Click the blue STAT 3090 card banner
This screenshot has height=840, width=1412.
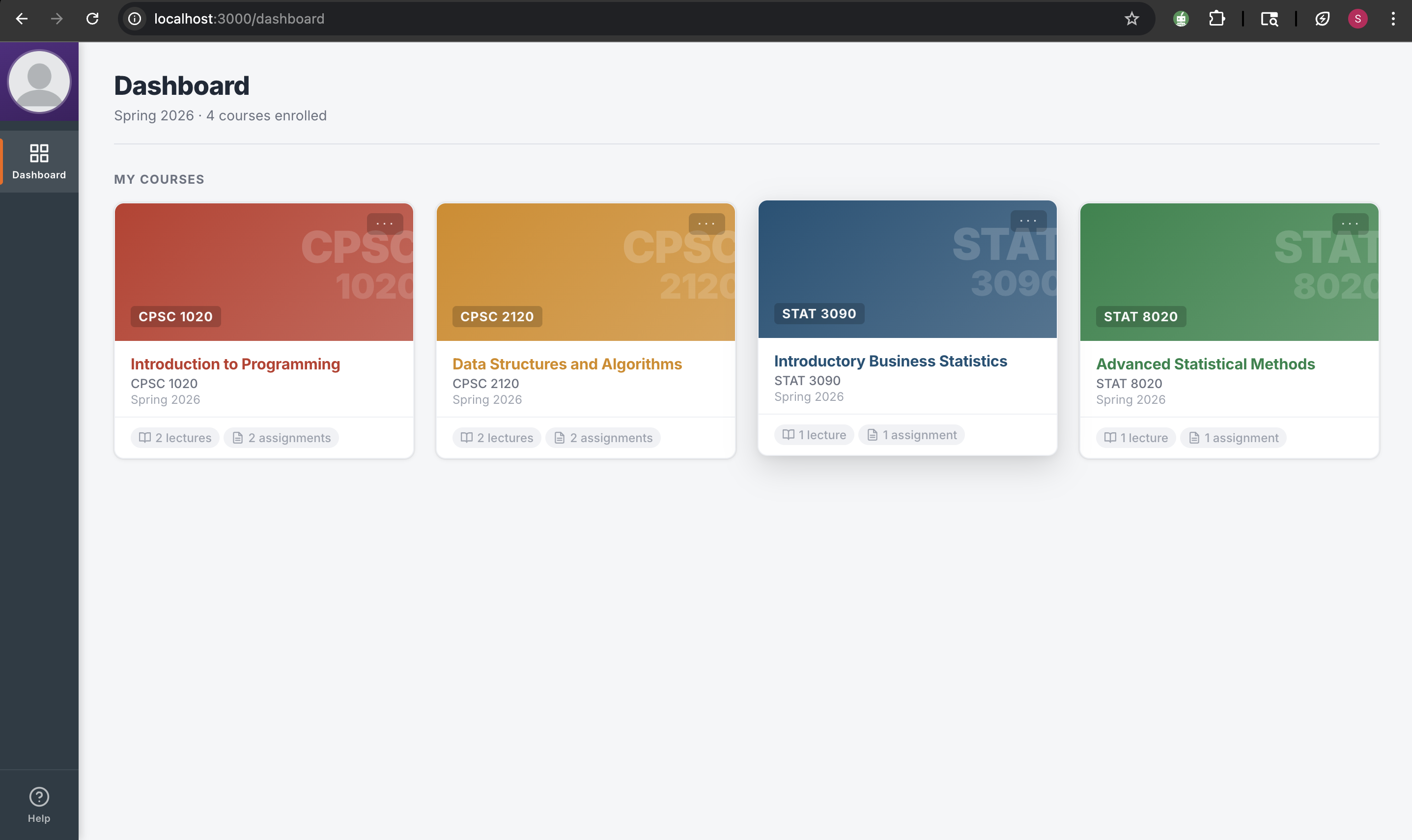coord(883,266)
